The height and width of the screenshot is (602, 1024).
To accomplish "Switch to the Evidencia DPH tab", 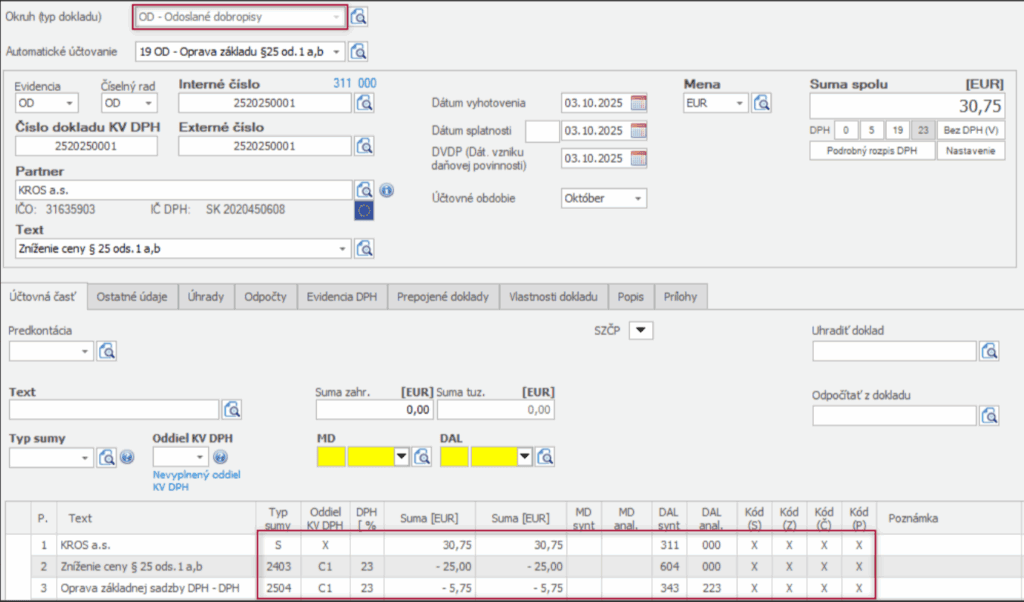I will click(343, 297).
